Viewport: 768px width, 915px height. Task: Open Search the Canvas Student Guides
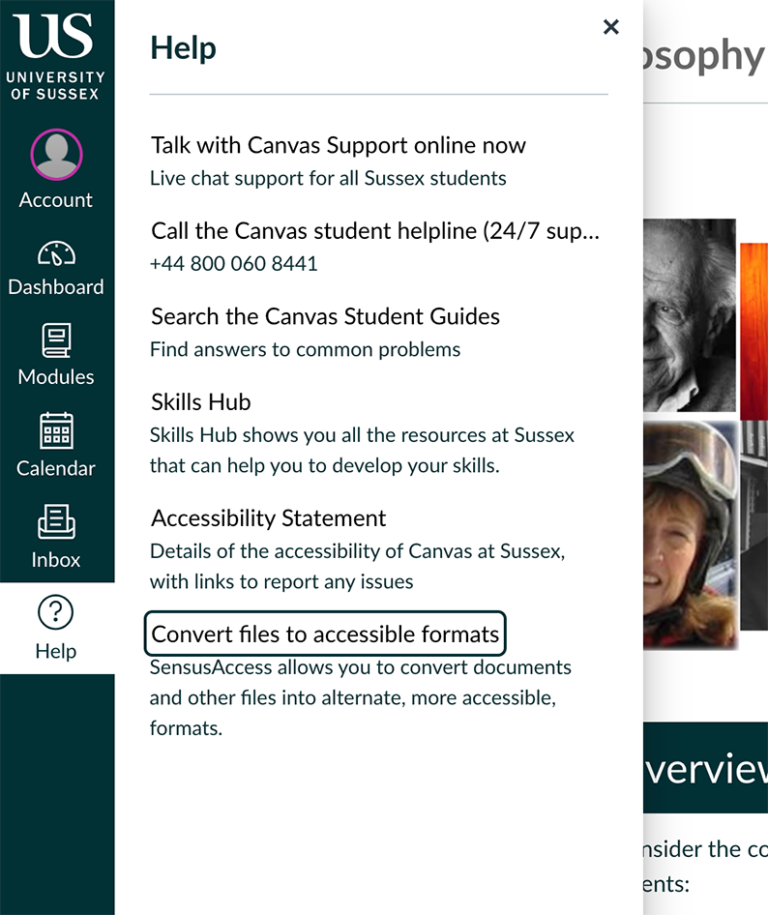(324, 316)
